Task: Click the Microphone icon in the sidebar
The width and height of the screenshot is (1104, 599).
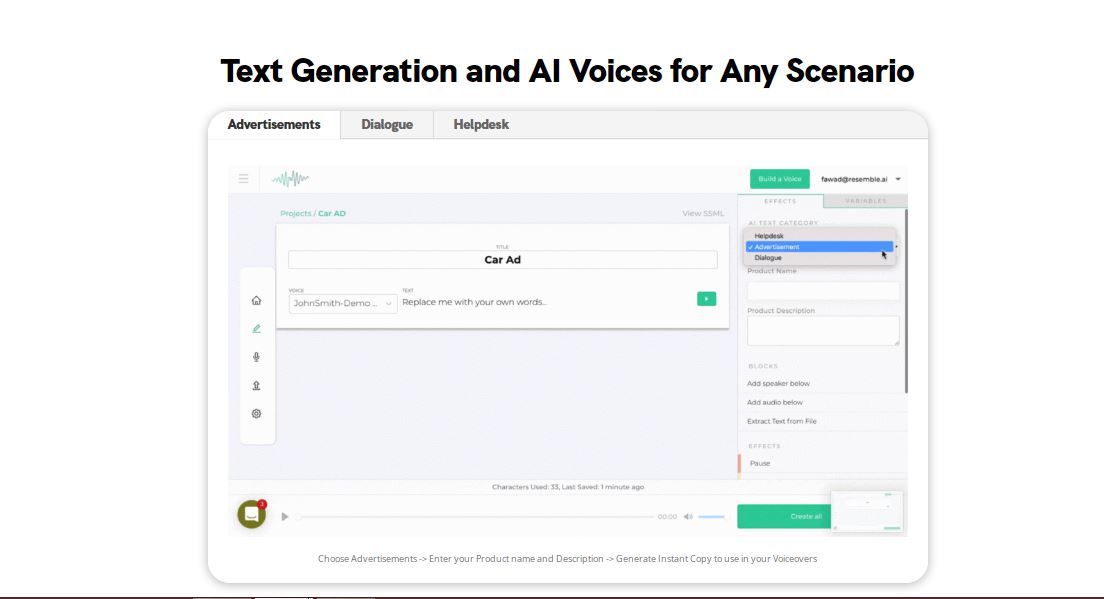Action: [256, 356]
